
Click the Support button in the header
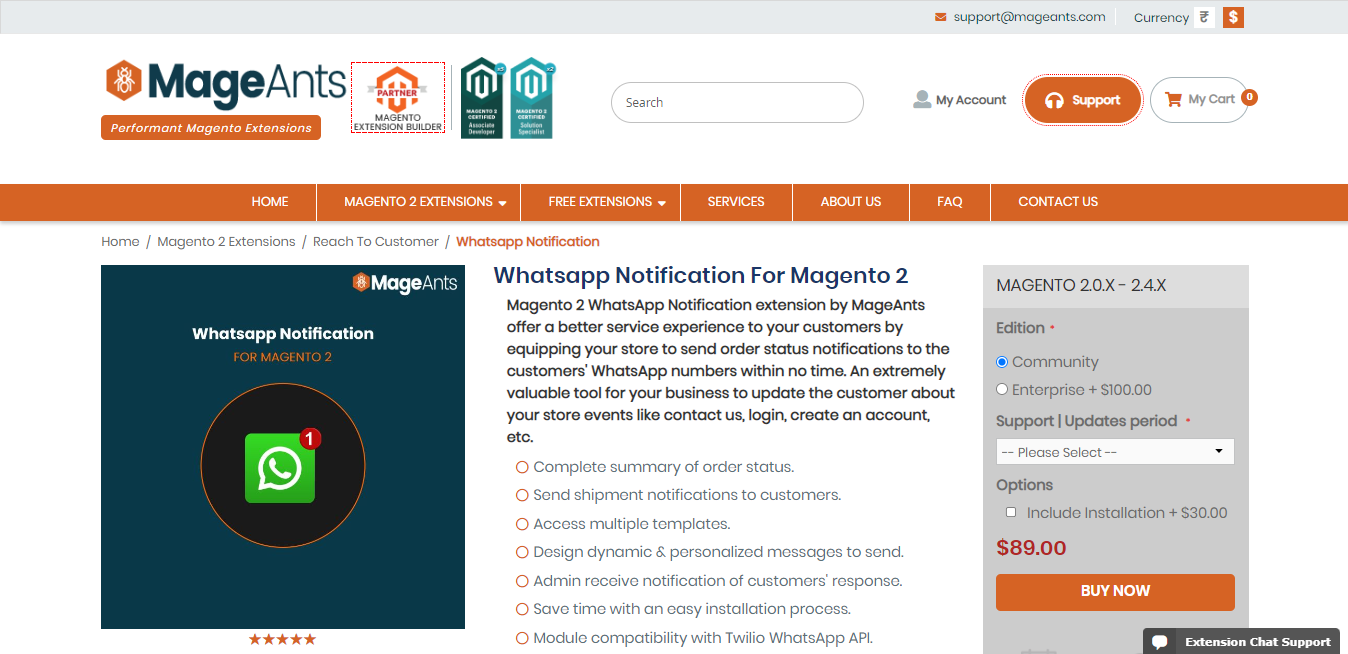[x=1082, y=100]
